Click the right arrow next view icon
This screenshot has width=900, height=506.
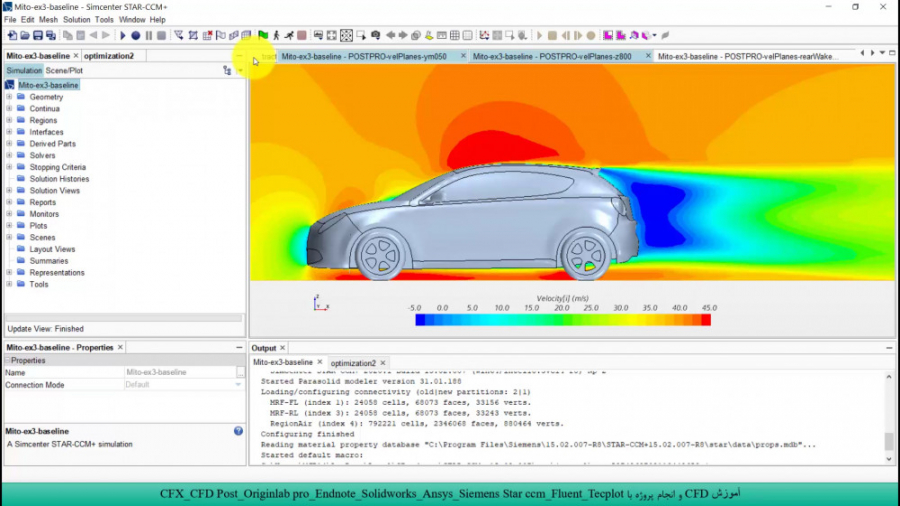pos(403,36)
